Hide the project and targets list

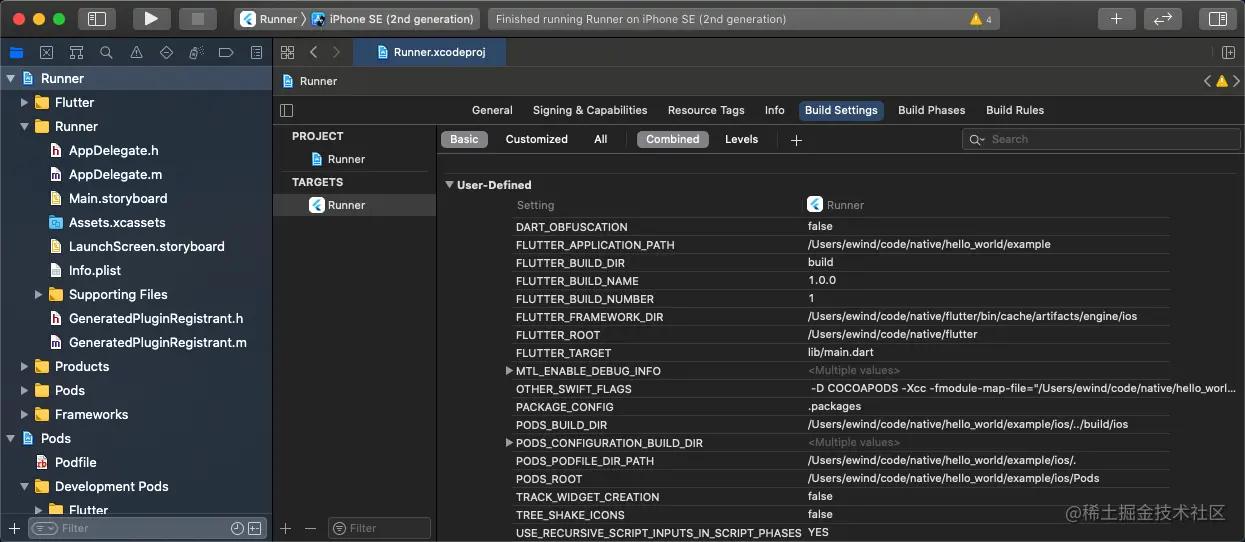[287, 110]
